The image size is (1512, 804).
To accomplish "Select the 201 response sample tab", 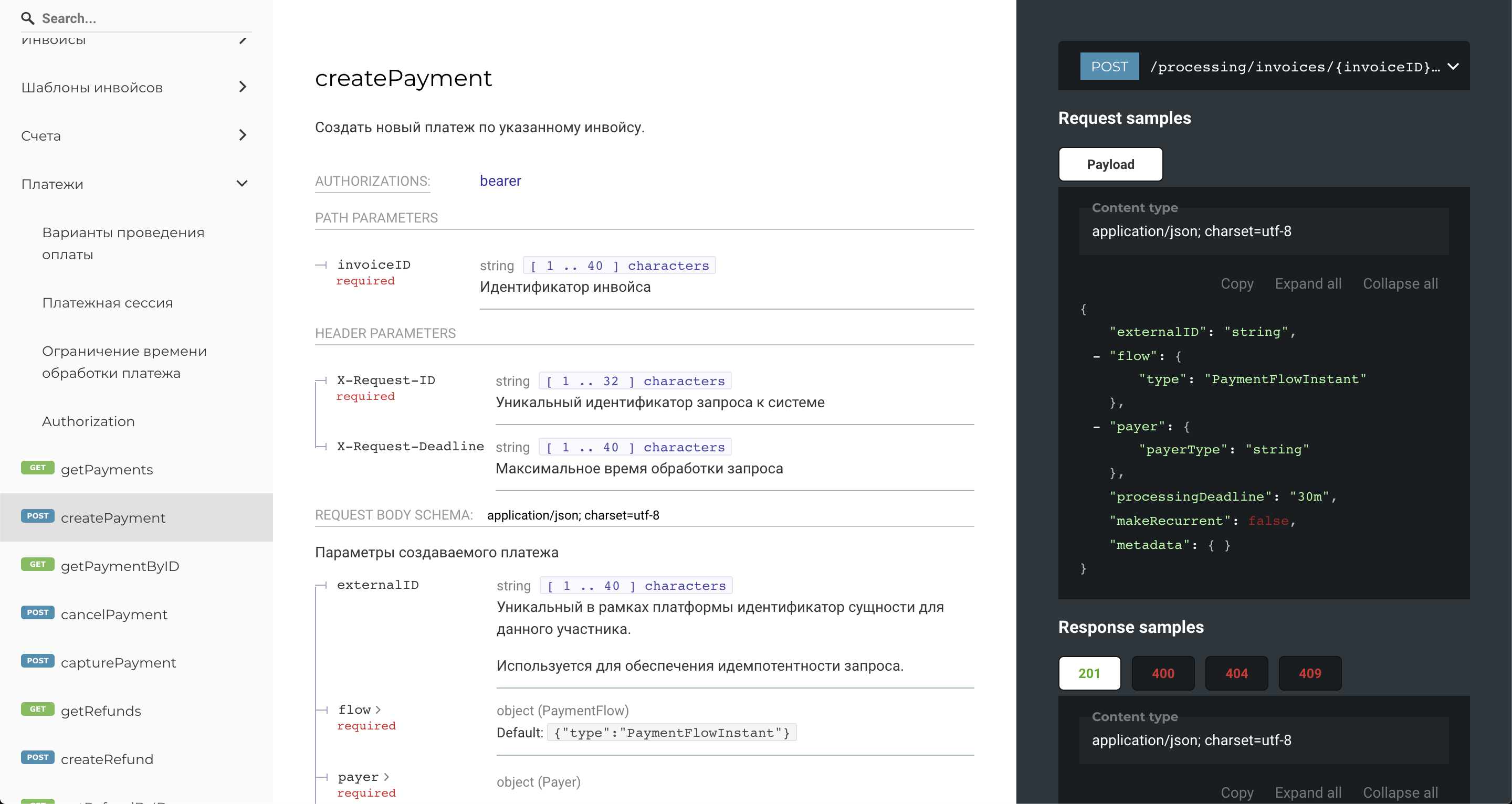I will (1089, 672).
